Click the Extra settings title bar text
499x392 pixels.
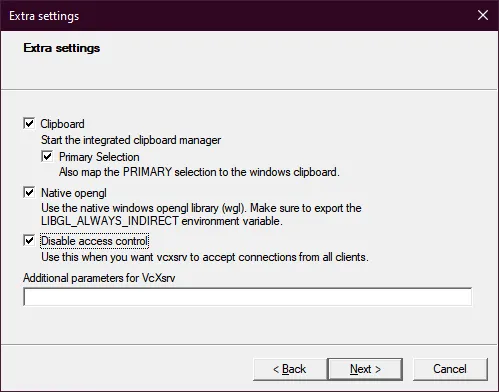(x=44, y=16)
